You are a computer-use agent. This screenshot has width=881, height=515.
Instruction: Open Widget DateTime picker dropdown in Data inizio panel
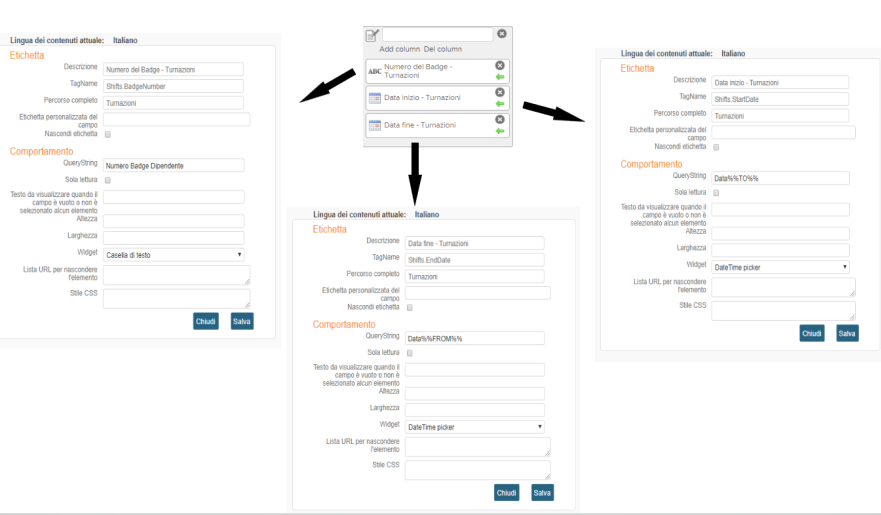[x=780, y=267]
